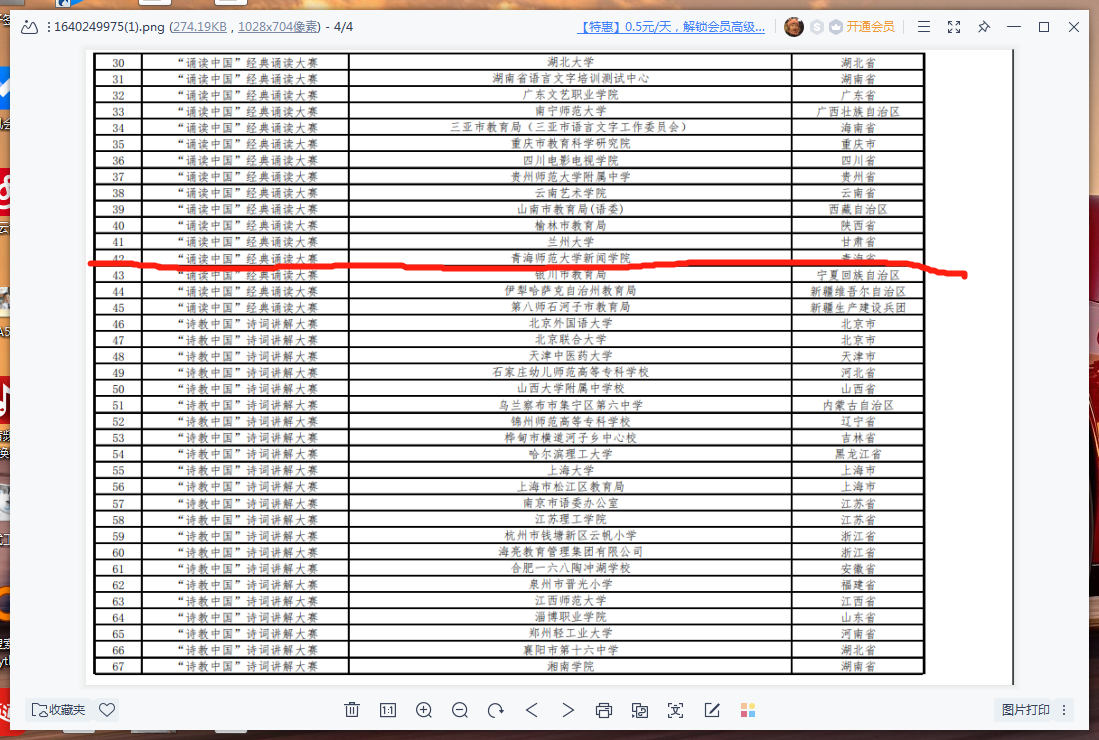Viewport: 1099px width, 740px height.
Task: Delete the image with the trash icon
Action: pyautogui.click(x=352, y=710)
